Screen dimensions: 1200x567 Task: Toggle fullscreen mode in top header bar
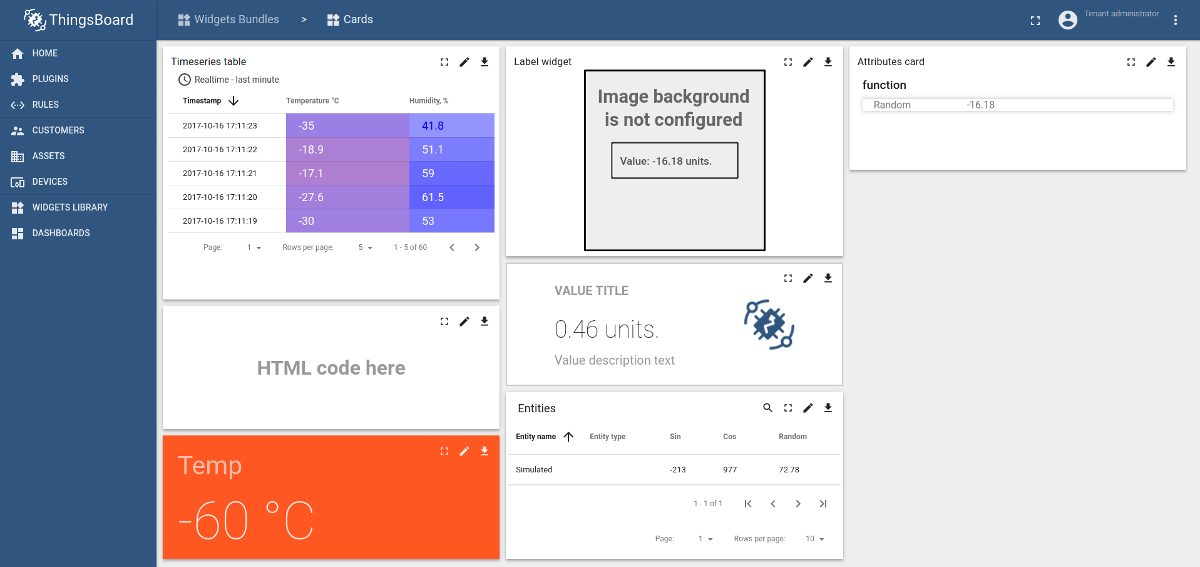click(1035, 20)
